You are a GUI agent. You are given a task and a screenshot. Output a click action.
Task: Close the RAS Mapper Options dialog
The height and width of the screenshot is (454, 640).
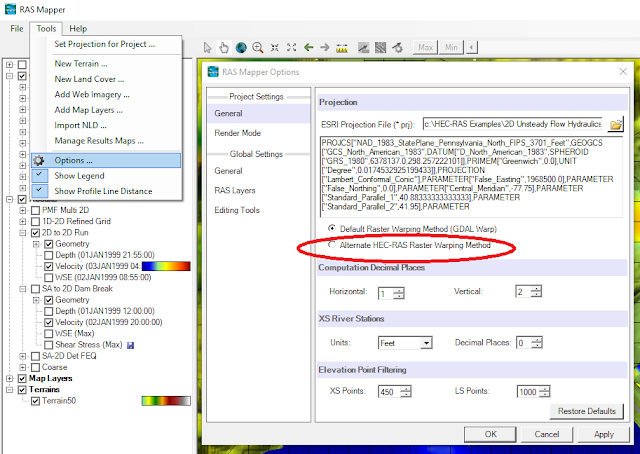[623, 72]
